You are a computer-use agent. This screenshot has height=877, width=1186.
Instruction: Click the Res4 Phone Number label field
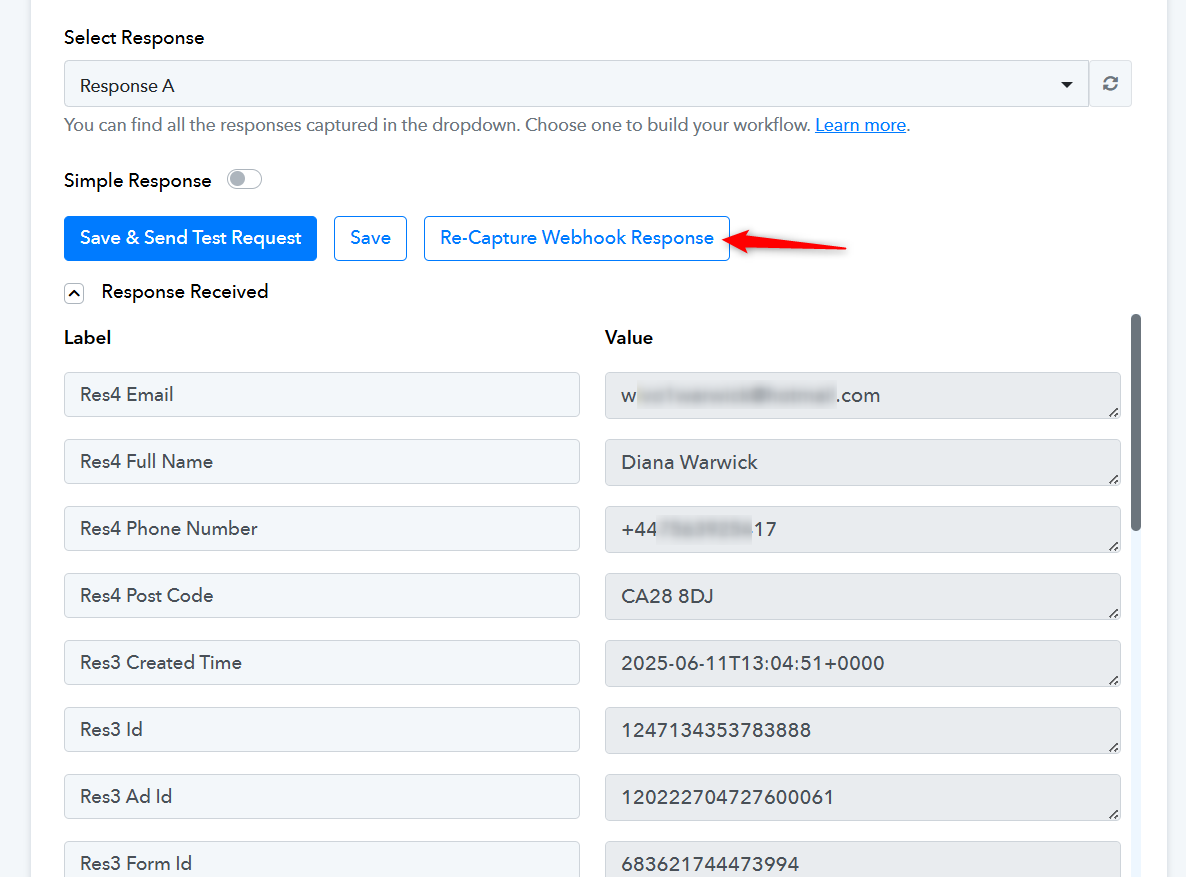pos(321,529)
